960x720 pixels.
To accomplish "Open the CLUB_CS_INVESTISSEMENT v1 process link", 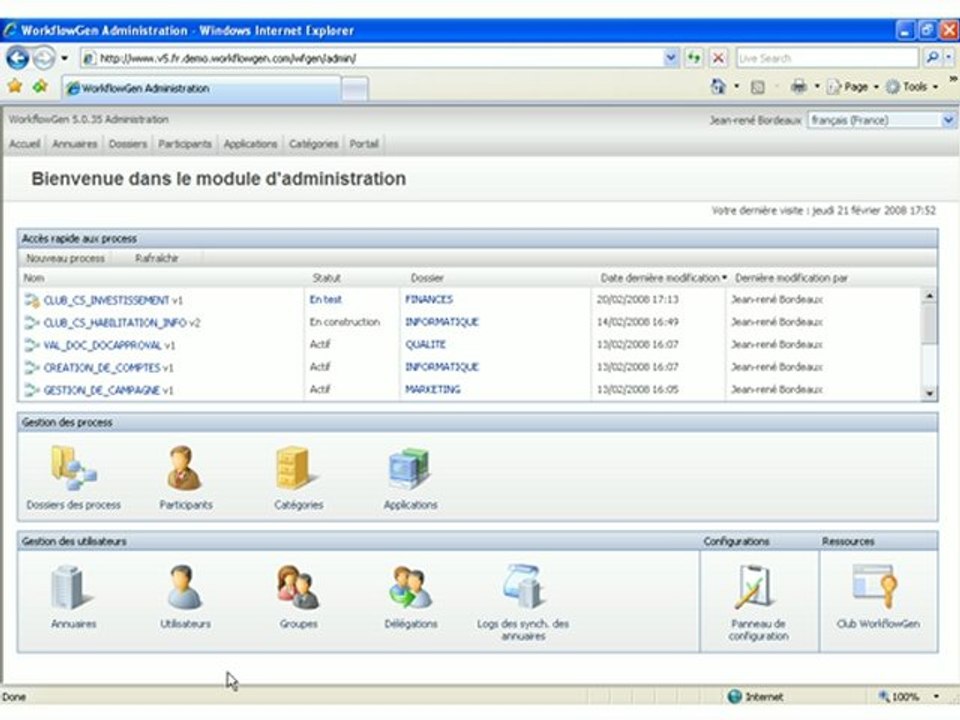I will point(113,300).
